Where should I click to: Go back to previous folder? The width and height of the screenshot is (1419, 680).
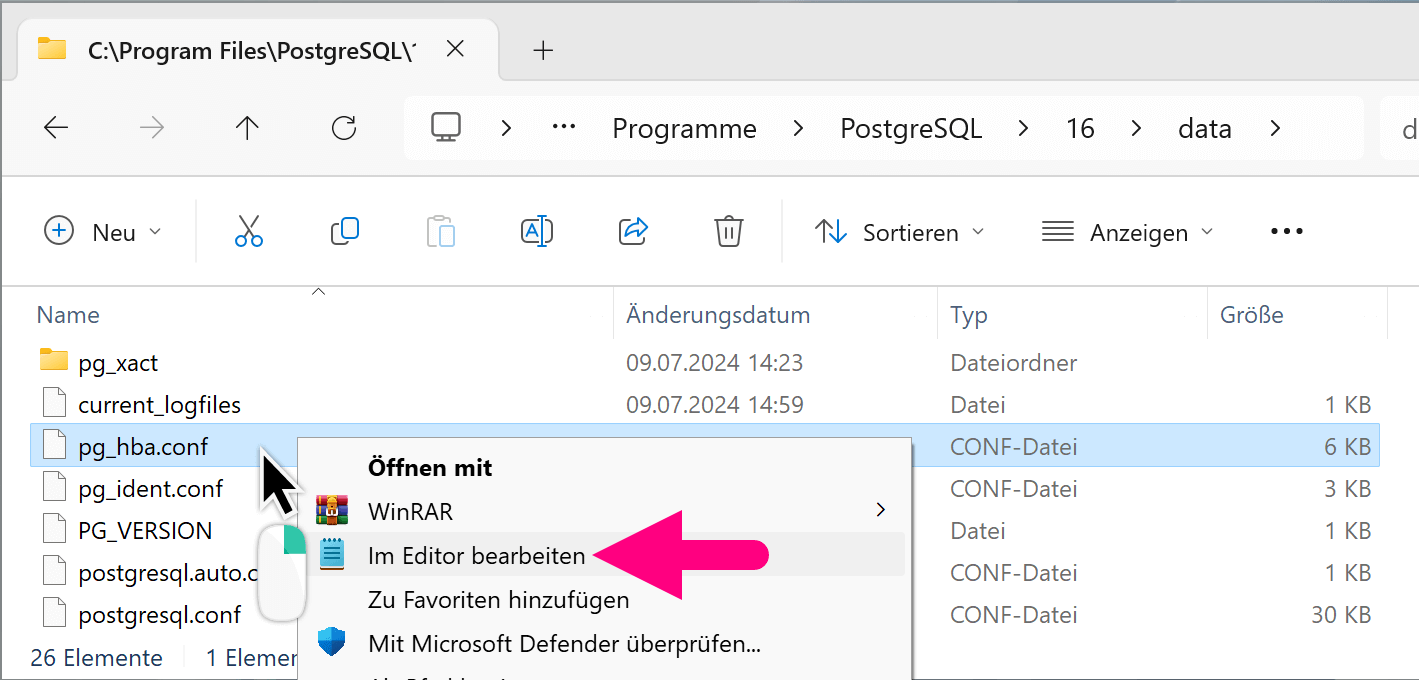[56, 128]
